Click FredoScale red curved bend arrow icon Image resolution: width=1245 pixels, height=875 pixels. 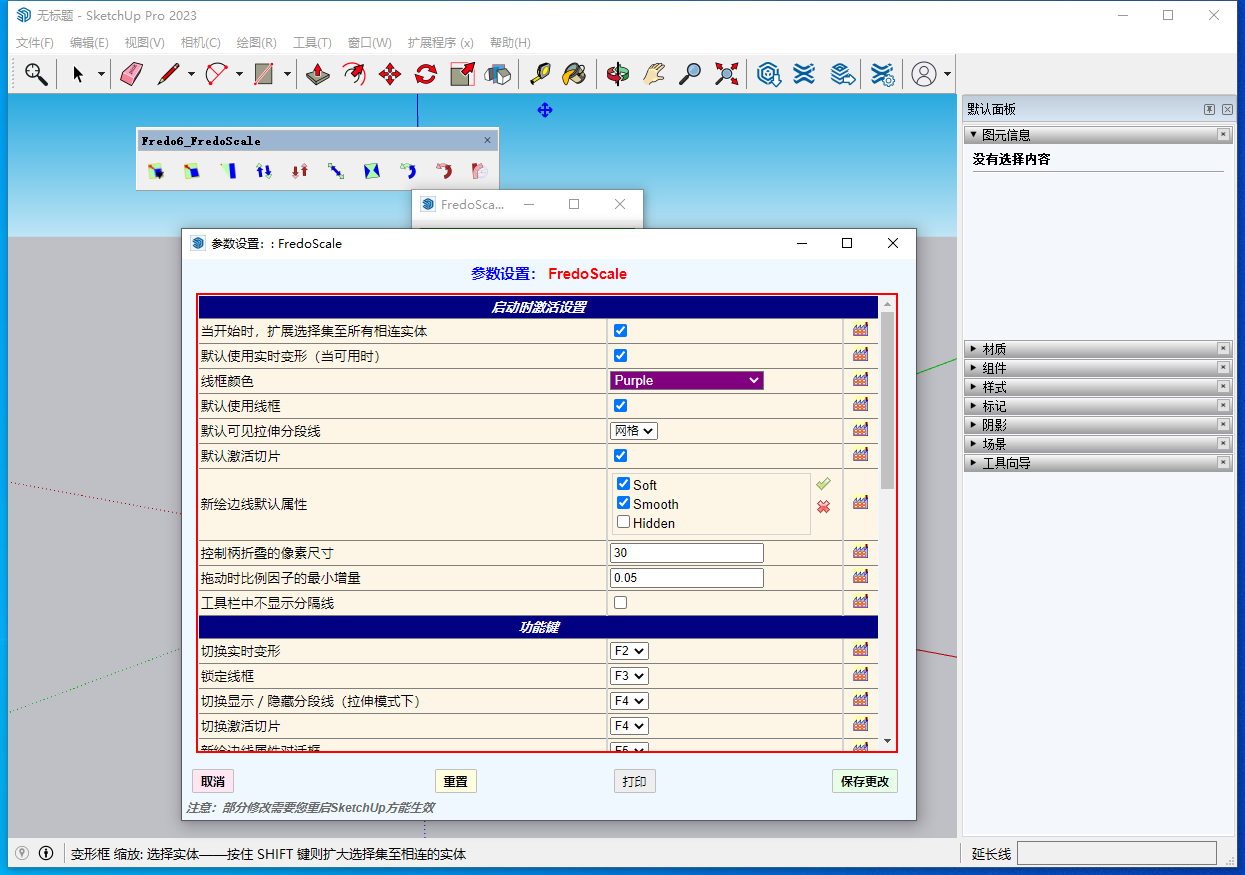coord(444,171)
